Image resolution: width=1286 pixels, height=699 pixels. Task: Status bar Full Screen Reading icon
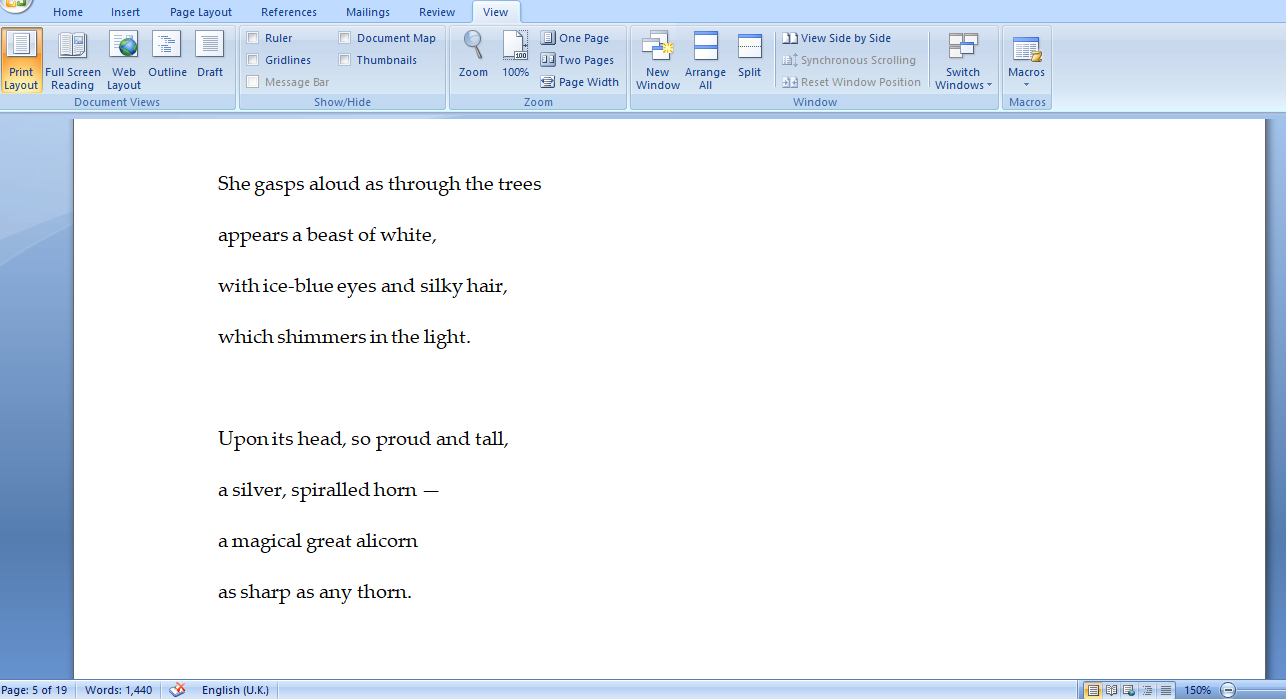(x=1111, y=690)
